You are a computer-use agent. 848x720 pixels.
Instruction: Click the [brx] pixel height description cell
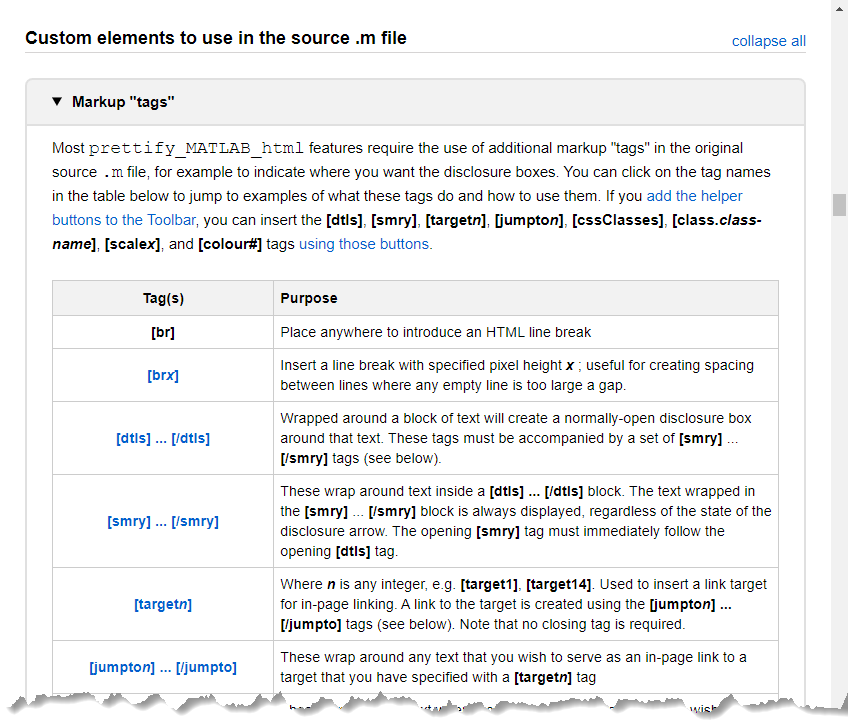524,375
